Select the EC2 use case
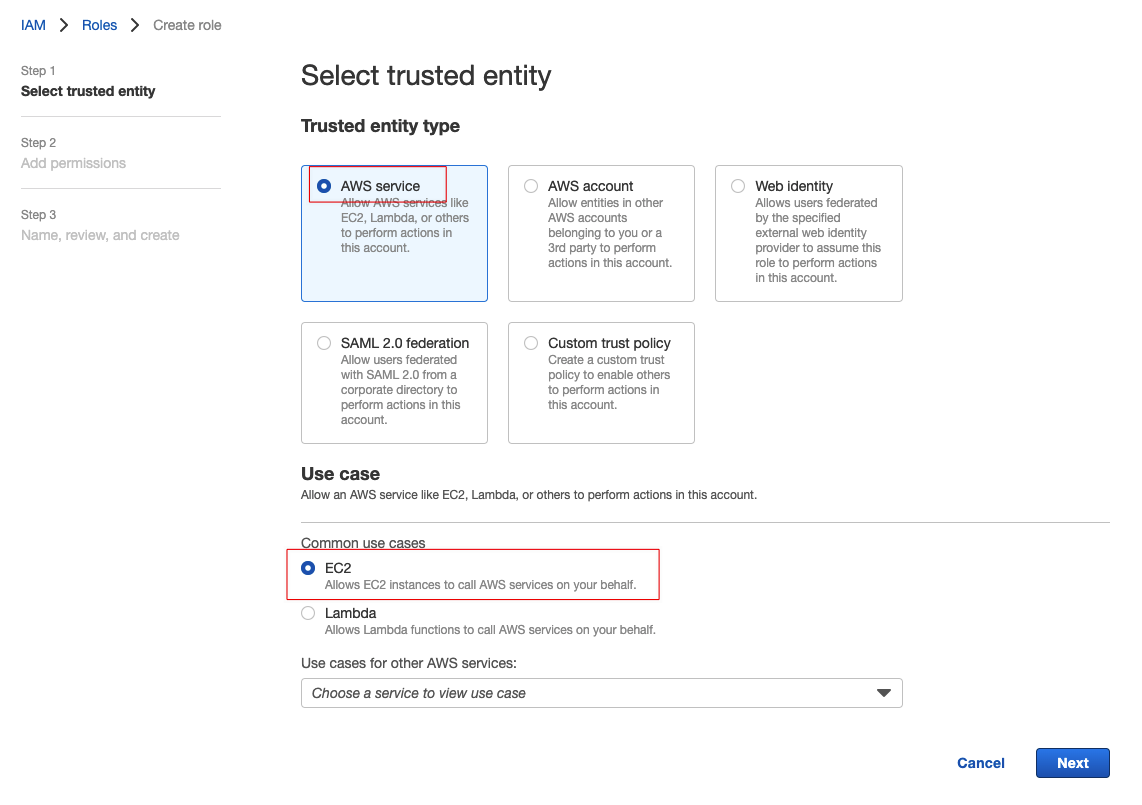 point(308,568)
